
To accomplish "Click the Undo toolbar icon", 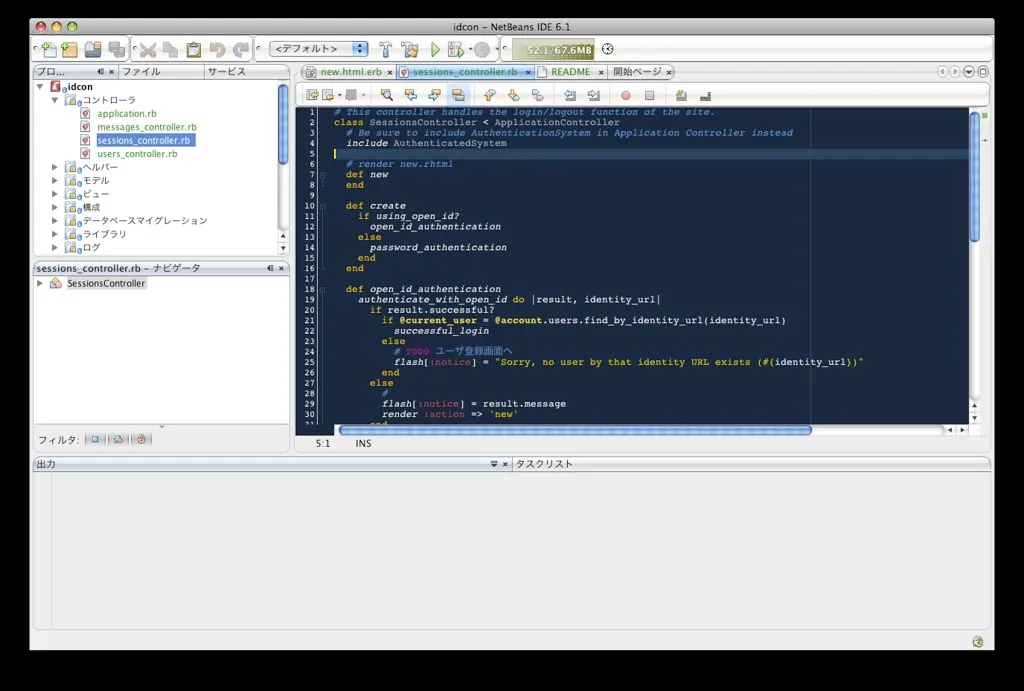I will (x=217, y=50).
